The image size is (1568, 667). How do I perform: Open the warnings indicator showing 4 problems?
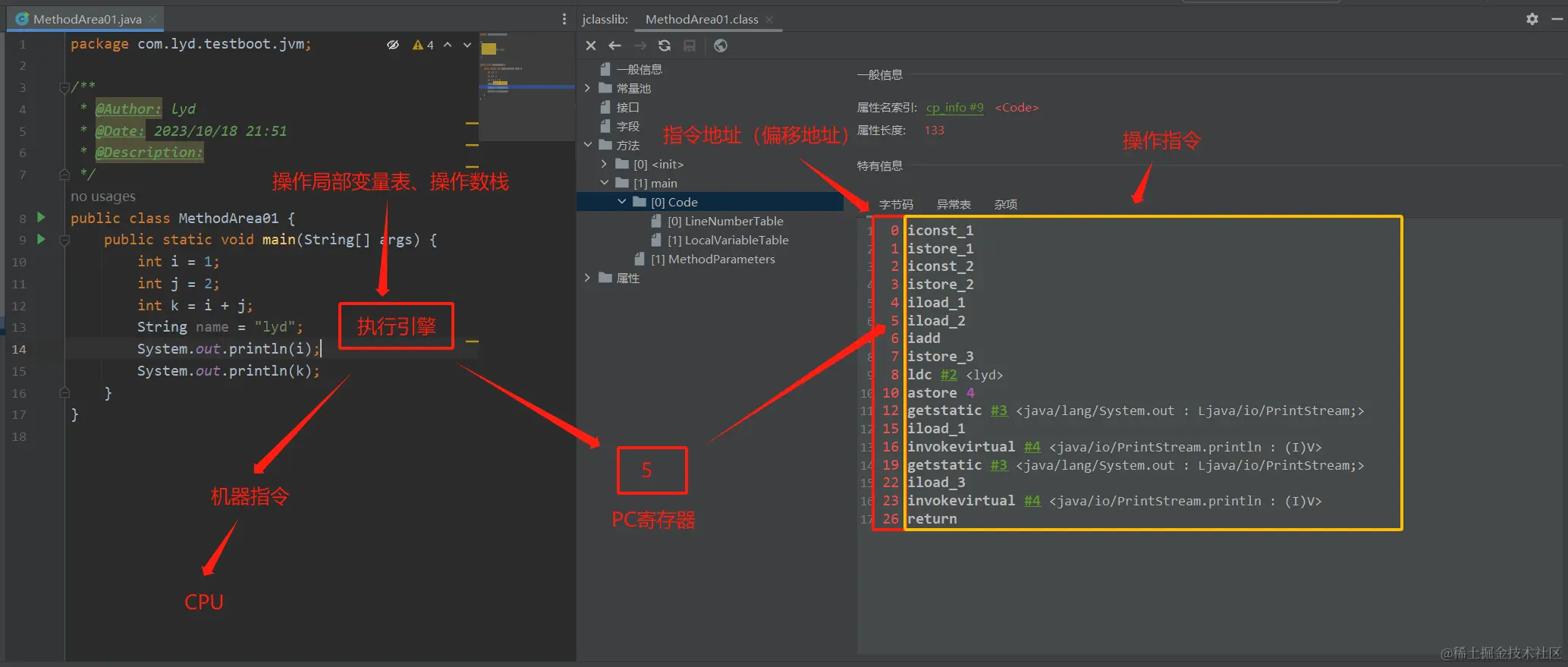423,45
